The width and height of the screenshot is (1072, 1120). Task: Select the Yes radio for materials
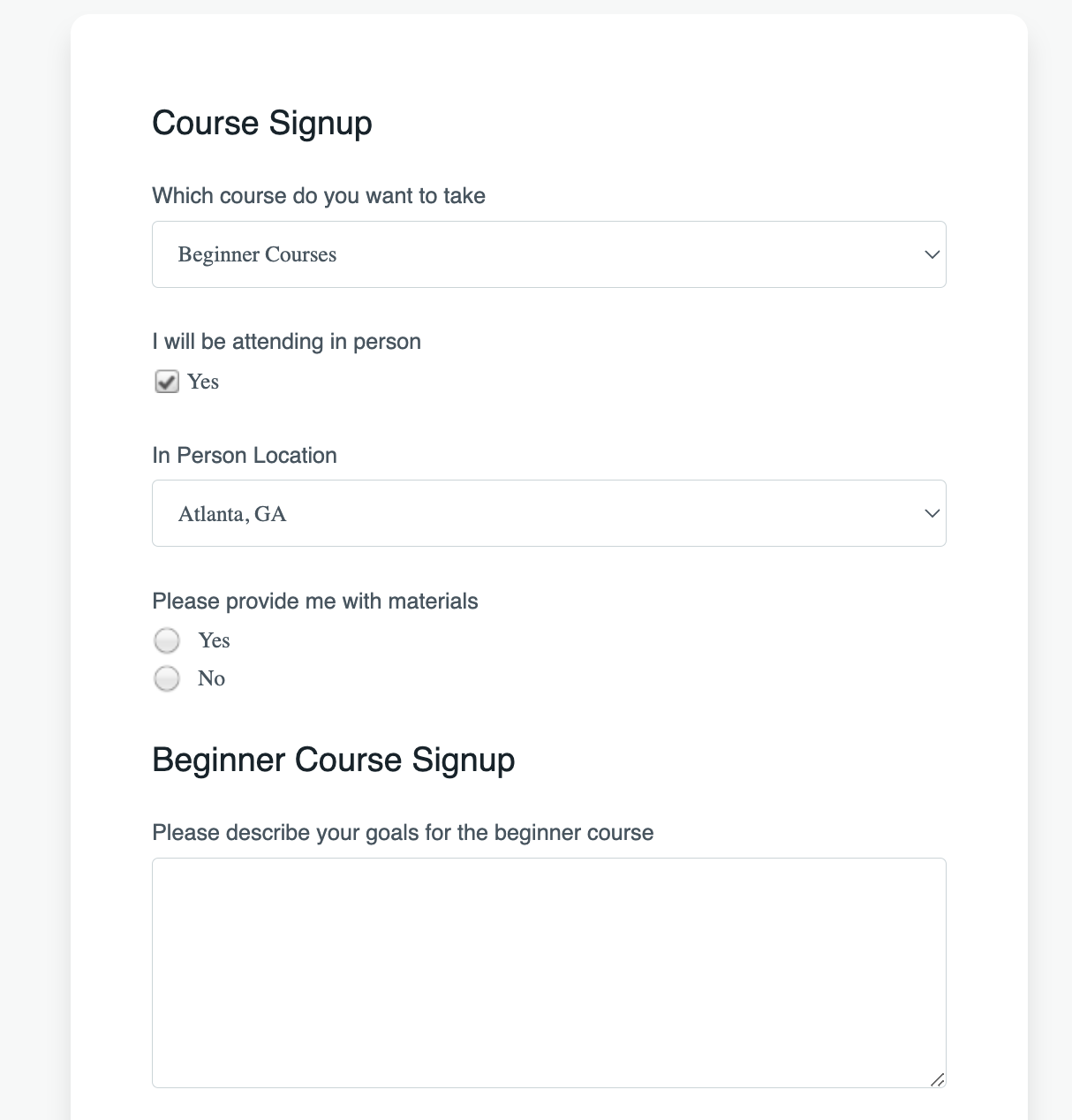point(167,640)
